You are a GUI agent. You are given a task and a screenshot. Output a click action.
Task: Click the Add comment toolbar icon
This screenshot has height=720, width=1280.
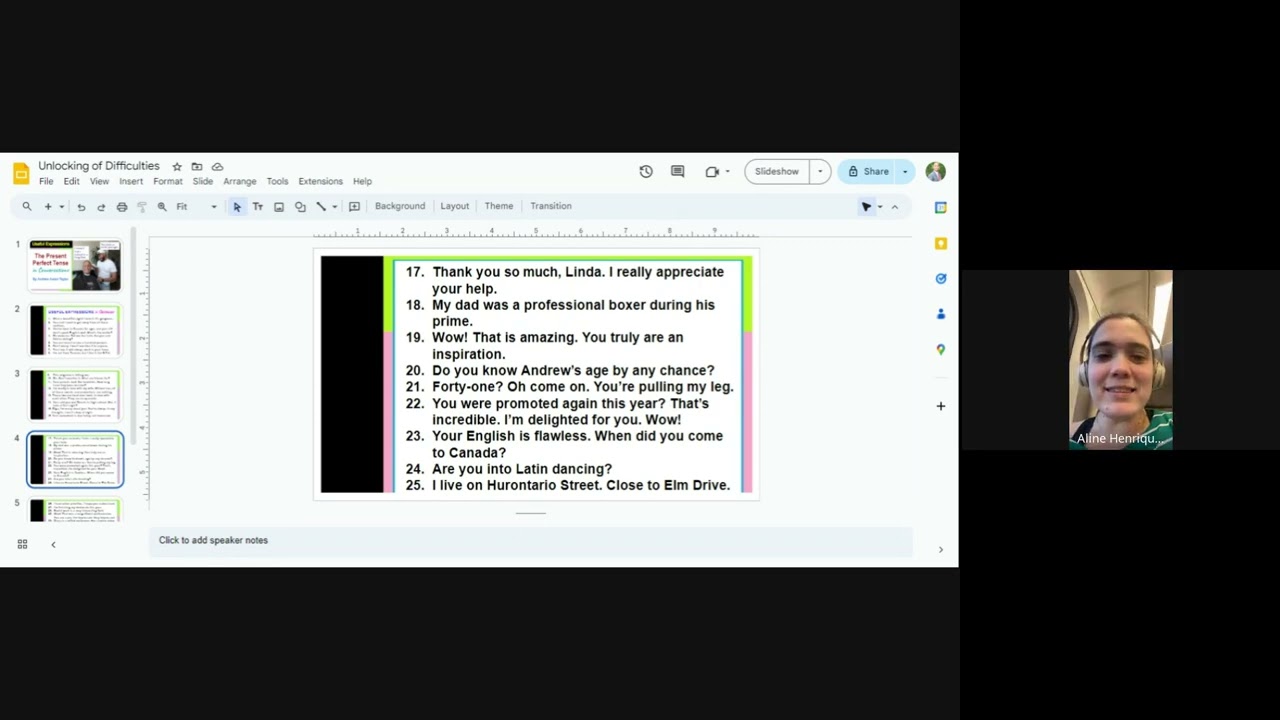tap(354, 207)
